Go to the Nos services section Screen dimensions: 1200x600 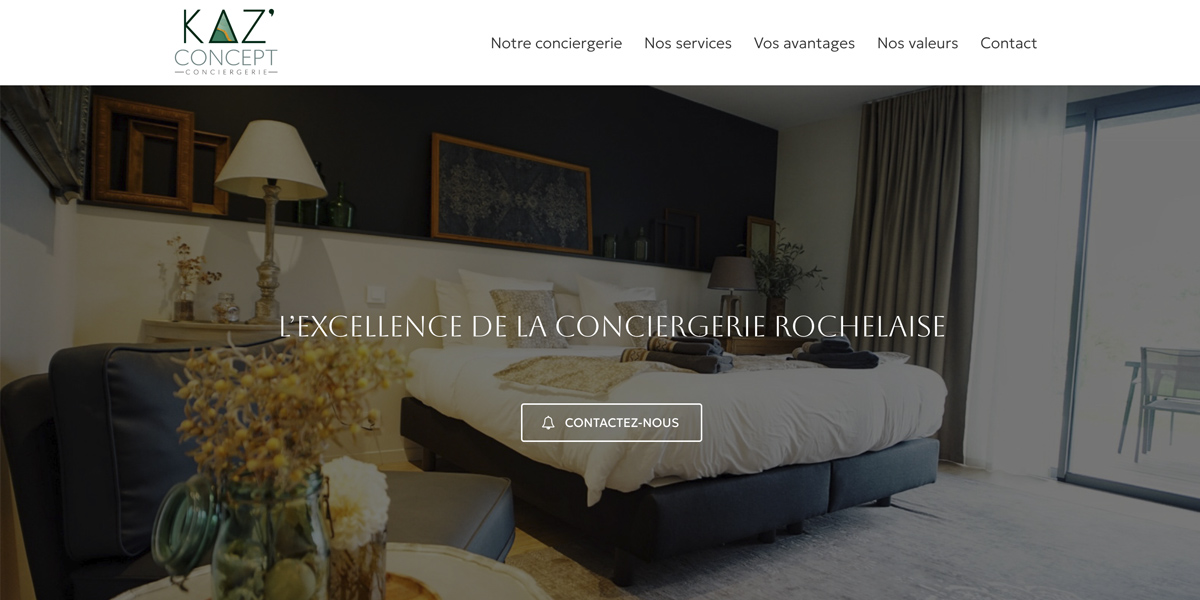point(688,43)
